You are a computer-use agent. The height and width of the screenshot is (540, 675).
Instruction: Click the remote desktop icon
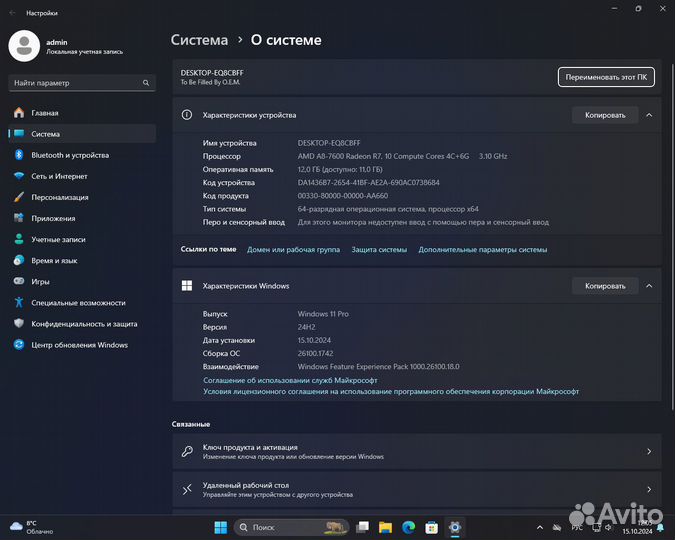[x=187, y=489]
